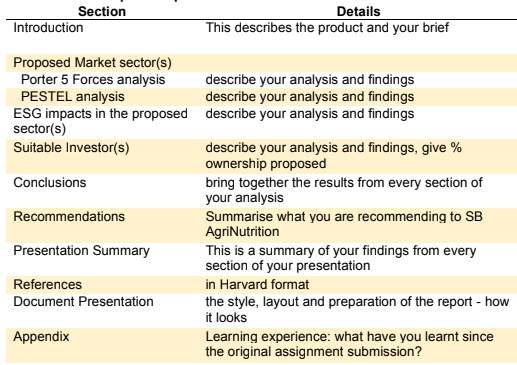Screen dimensions: 517x365
Task: Click the Recommendations row label
Action: point(69,216)
